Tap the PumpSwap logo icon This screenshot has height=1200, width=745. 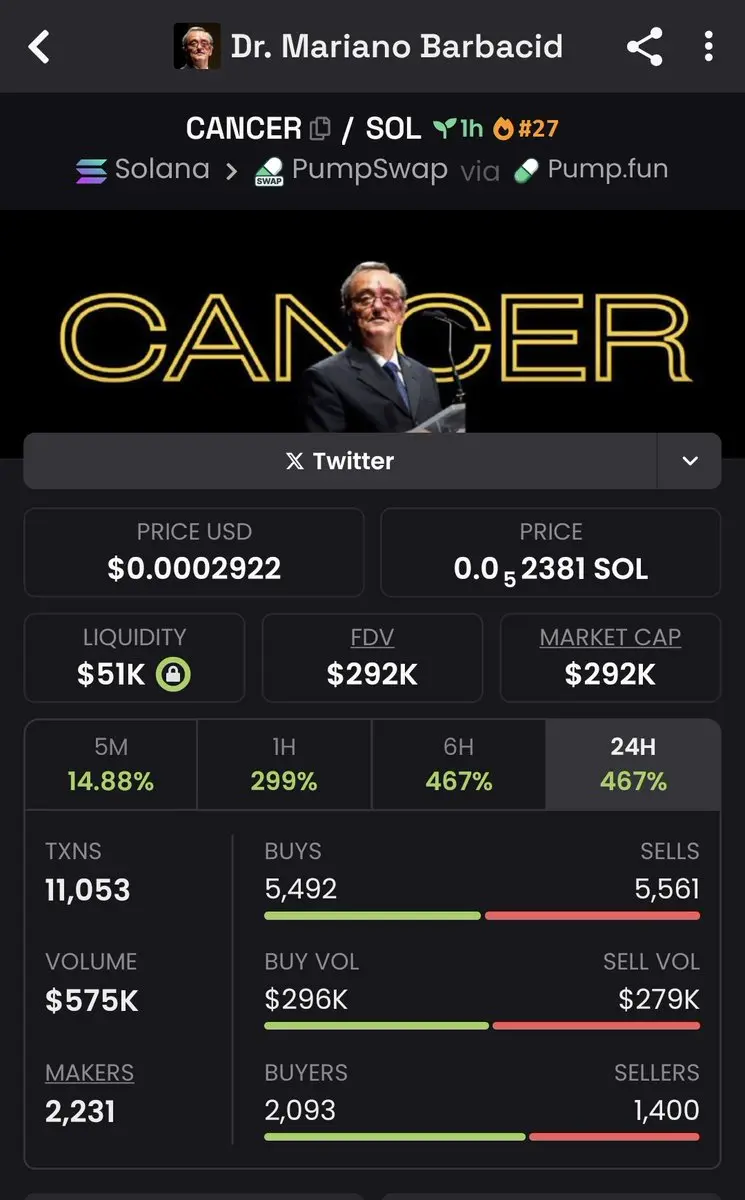tap(268, 172)
